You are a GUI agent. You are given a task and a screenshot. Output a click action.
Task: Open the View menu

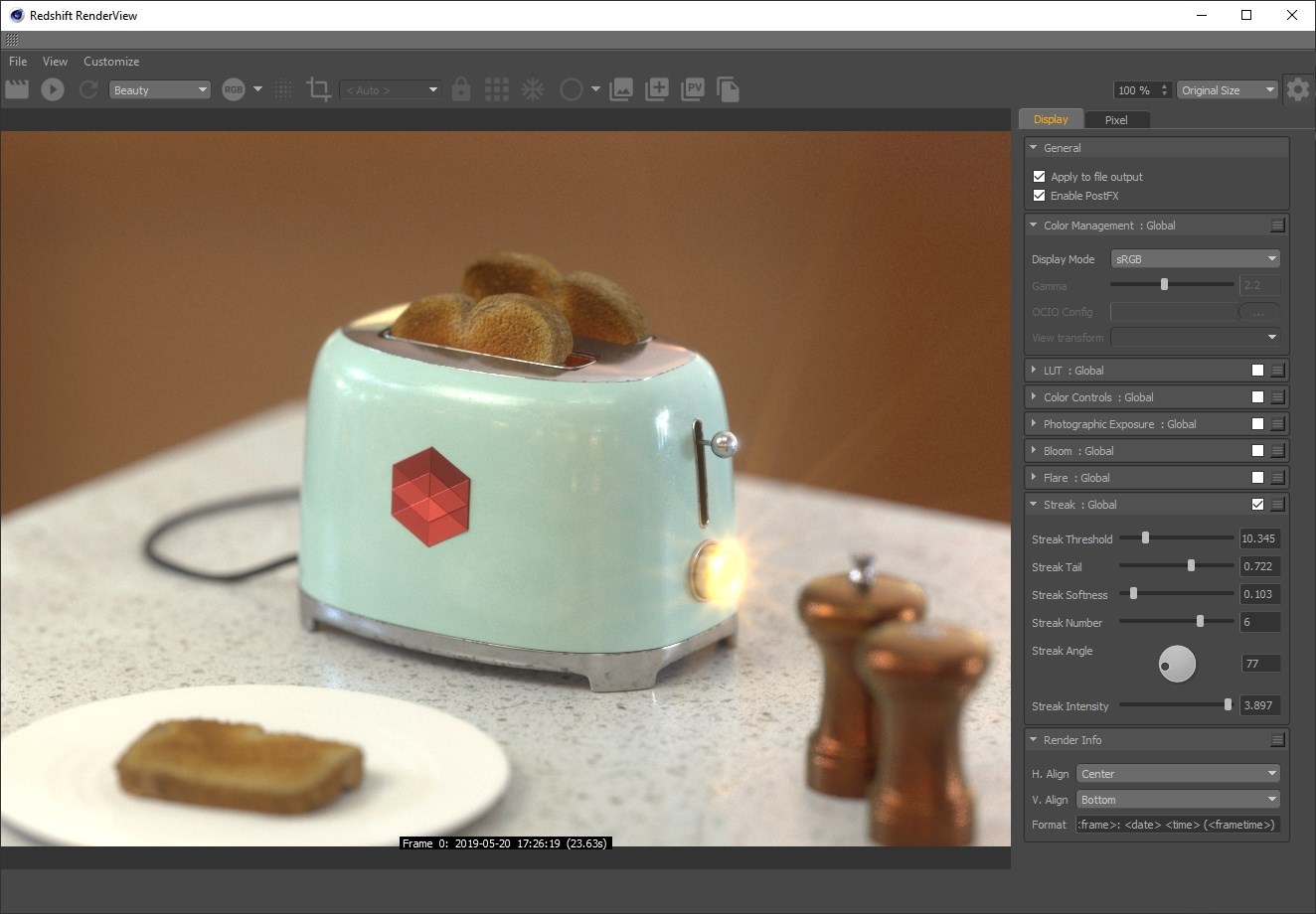55,61
